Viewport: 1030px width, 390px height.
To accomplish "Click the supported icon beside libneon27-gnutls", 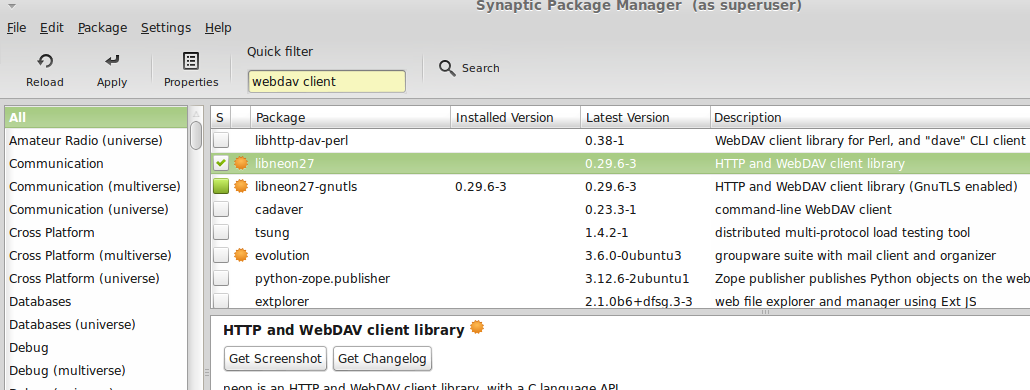I will point(242,186).
